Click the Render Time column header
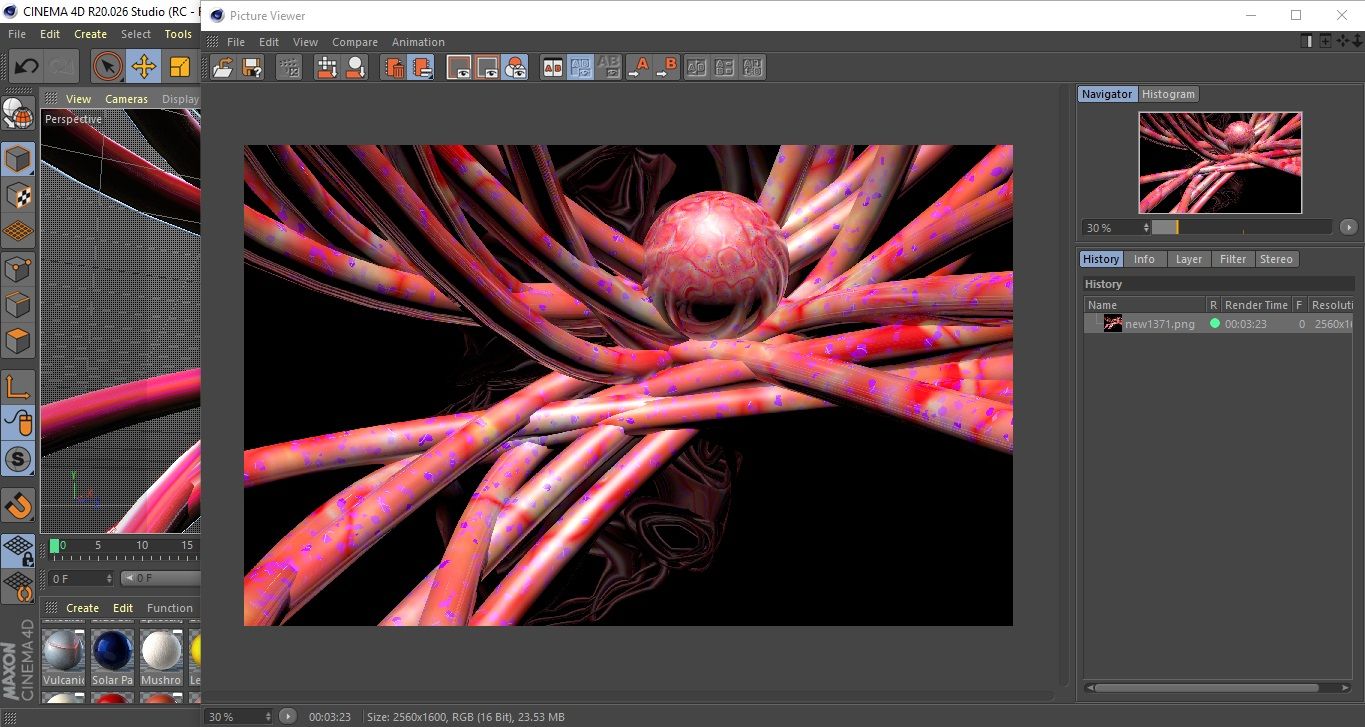The height and width of the screenshot is (727, 1365). click(x=1256, y=305)
